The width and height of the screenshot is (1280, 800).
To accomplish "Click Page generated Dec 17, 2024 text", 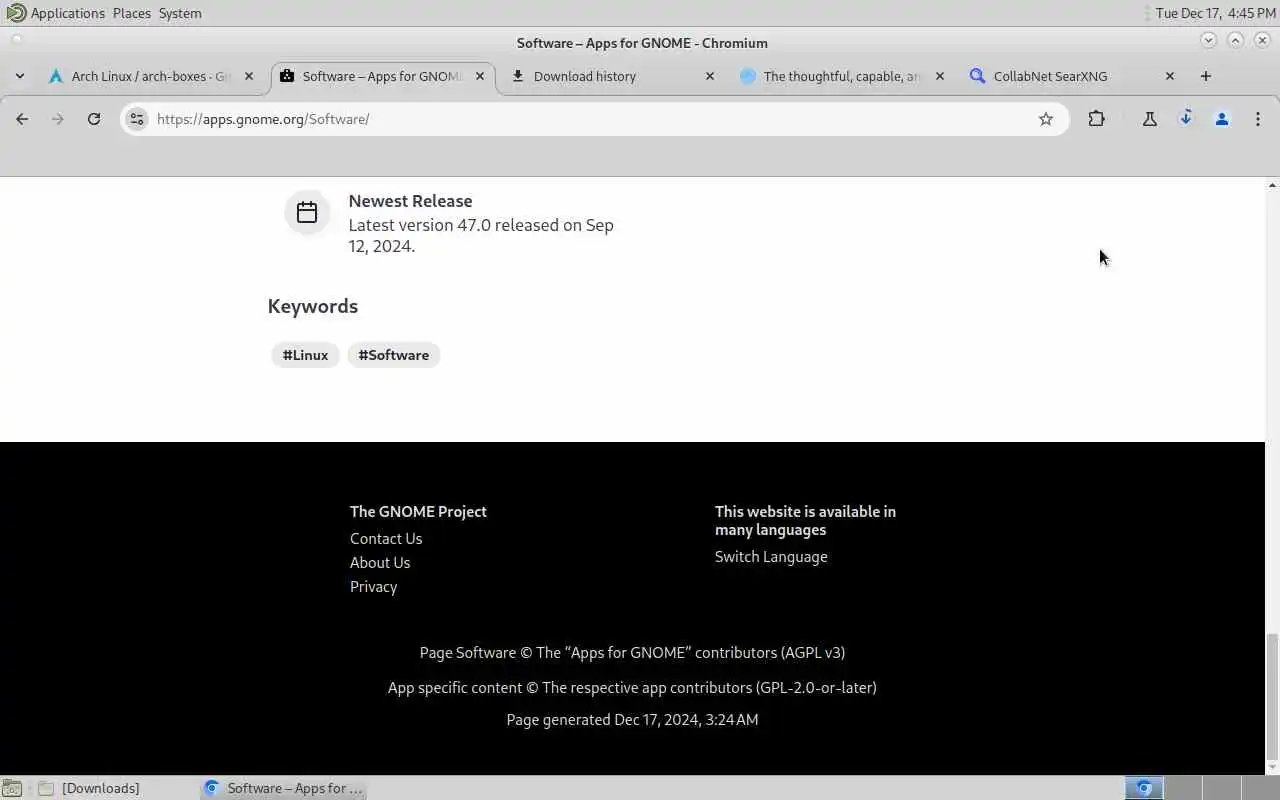I will 632,719.
